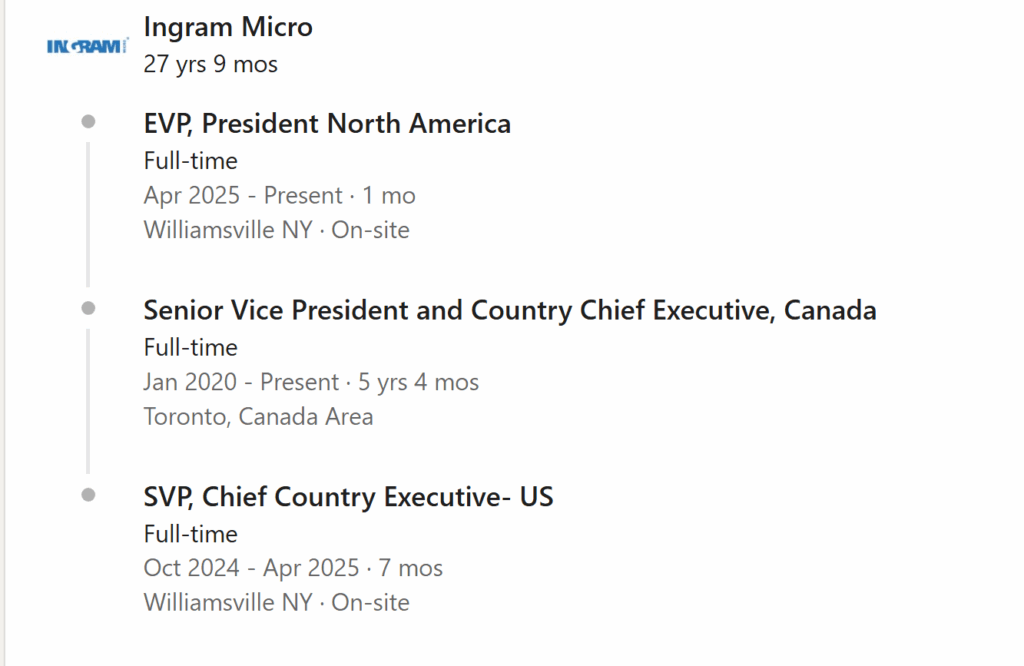Click the timeline bullet beside SVP, Chief Country
The image size is (1024, 666).
pyautogui.click(x=88, y=495)
